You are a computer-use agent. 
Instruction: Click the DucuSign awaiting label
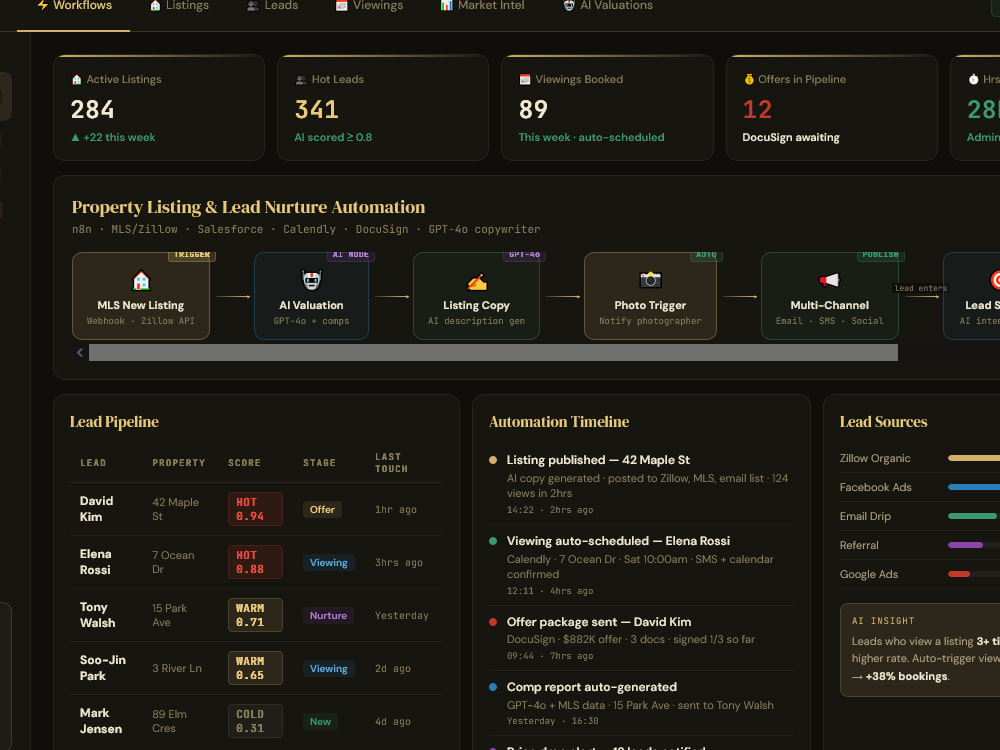pos(791,138)
